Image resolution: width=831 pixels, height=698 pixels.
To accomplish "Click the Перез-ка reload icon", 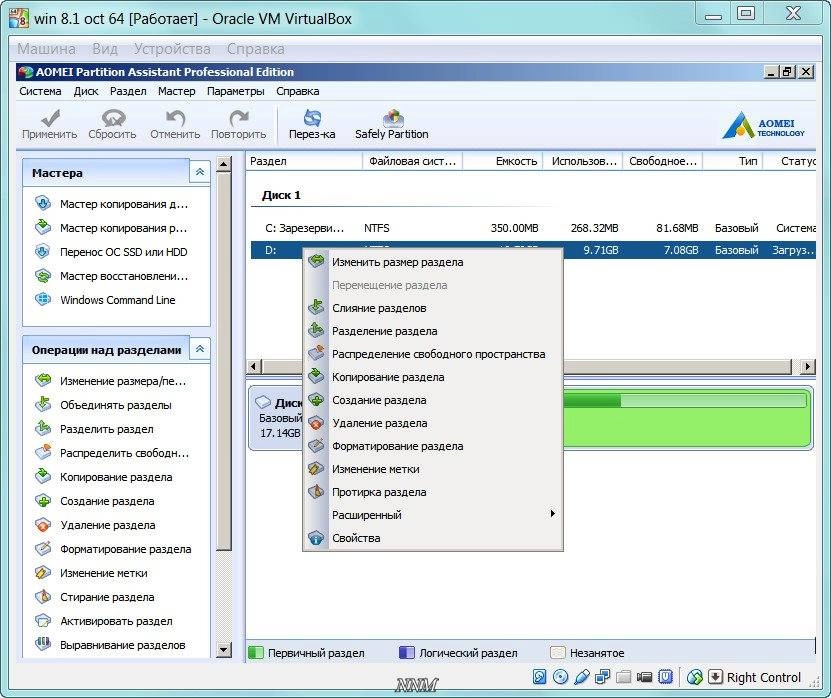I will tap(312, 118).
